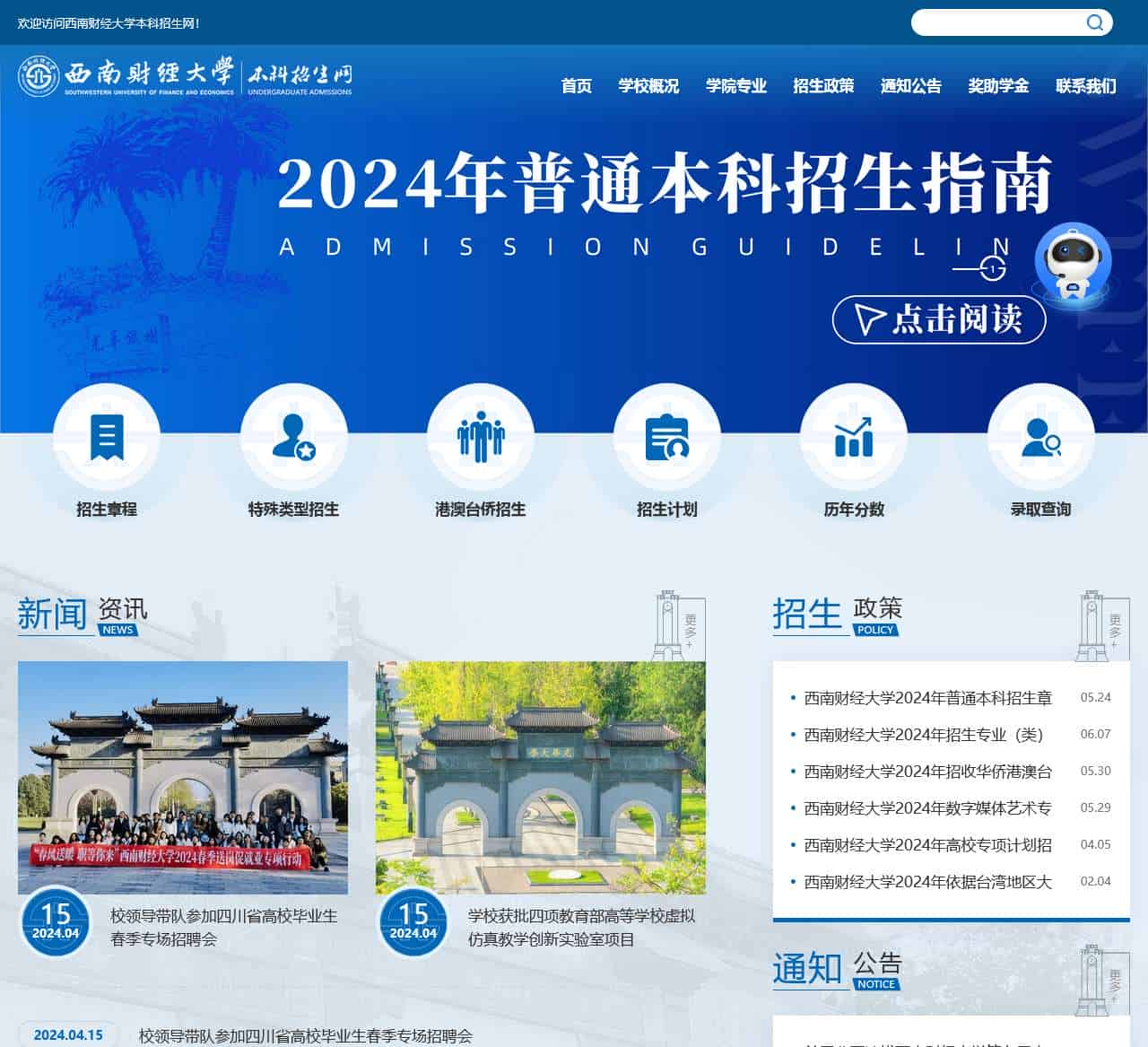Open the 学院专业 navigation menu
The width and height of the screenshot is (1148, 1047).
coord(735,86)
